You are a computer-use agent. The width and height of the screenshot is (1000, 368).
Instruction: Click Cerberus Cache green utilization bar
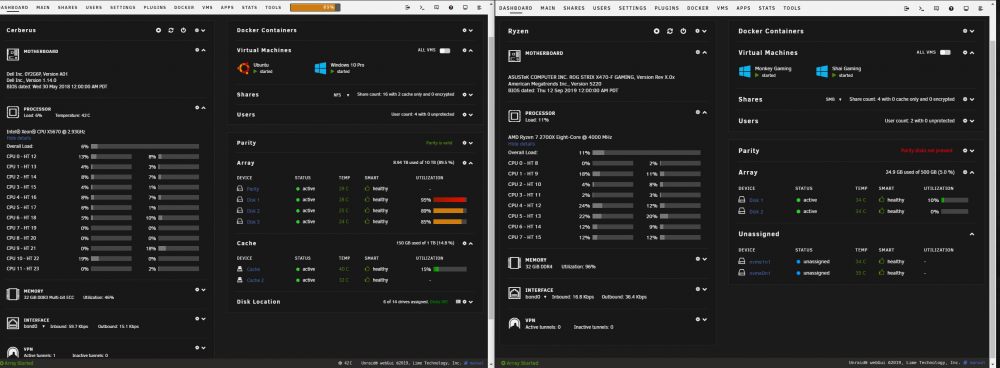(x=450, y=269)
